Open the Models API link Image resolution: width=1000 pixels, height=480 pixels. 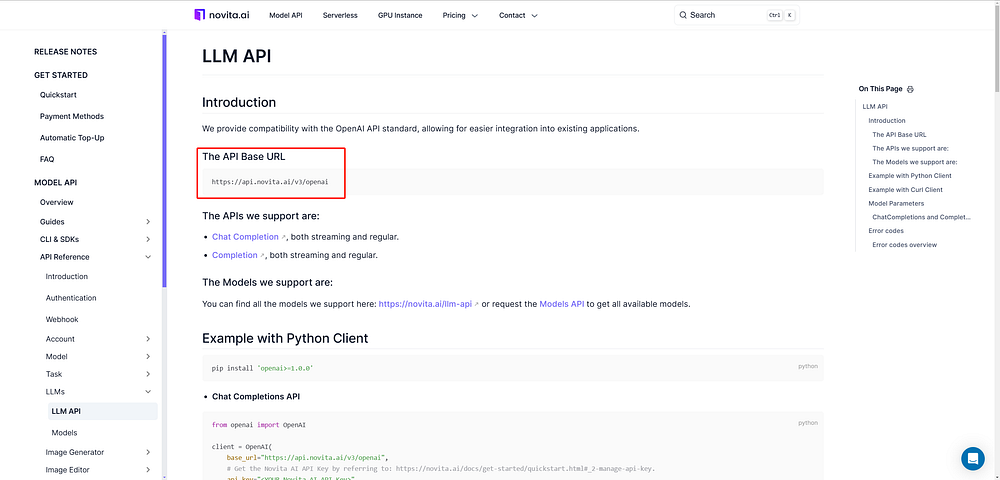point(562,305)
